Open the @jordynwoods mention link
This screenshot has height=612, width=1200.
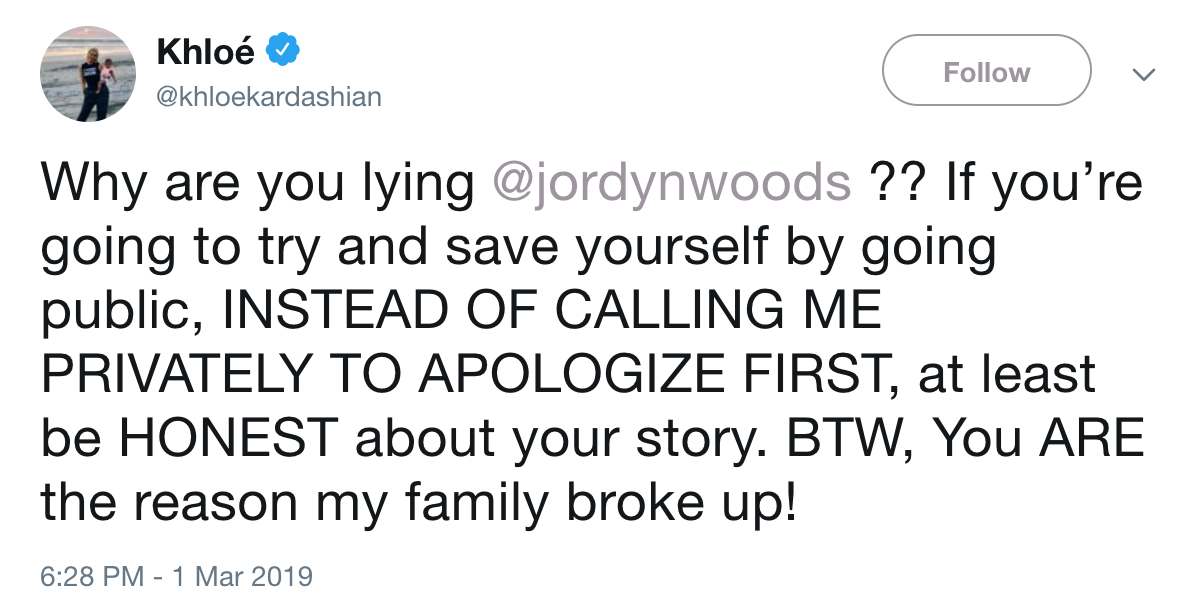point(672,185)
